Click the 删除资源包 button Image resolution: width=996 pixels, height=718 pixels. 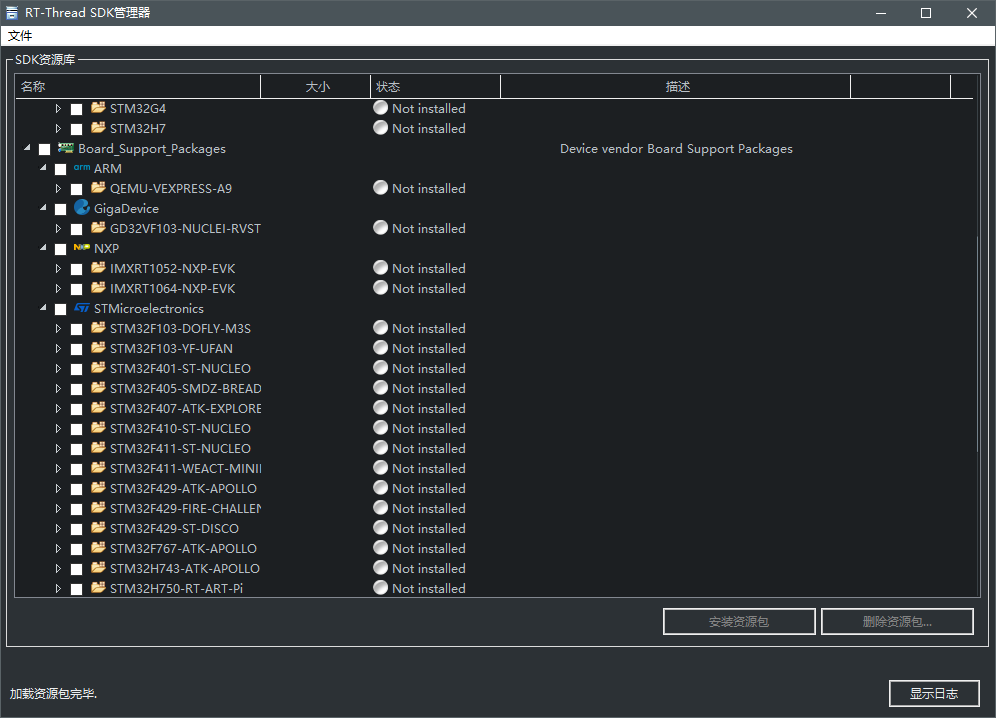[898, 621]
